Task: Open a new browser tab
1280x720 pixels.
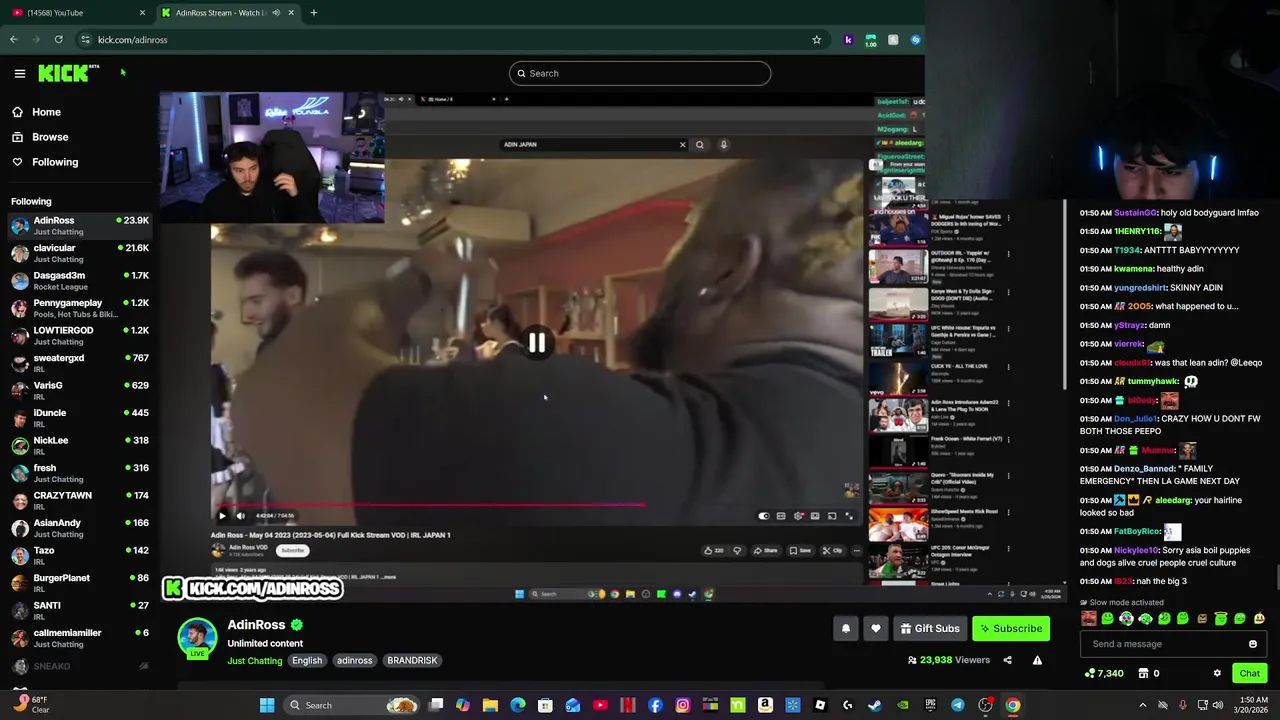Action: pyautogui.click(x=314, y=12)
